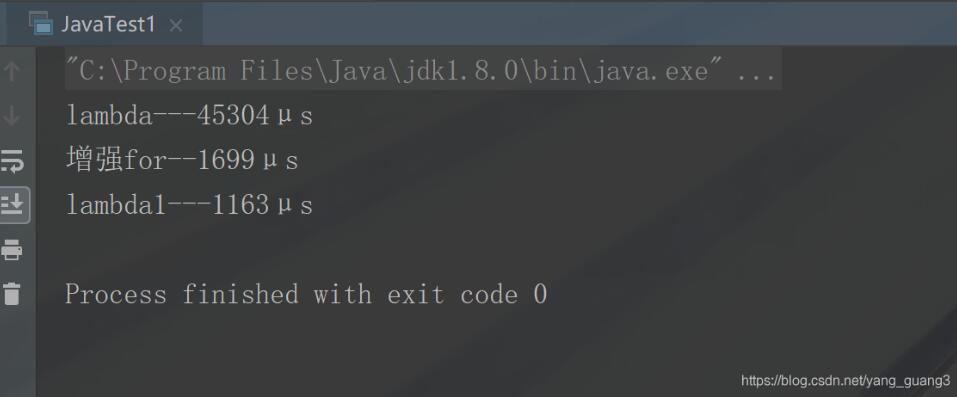Click the lambda---45304 μs output line
957x397 pixels.
click(x=189, y=115)
